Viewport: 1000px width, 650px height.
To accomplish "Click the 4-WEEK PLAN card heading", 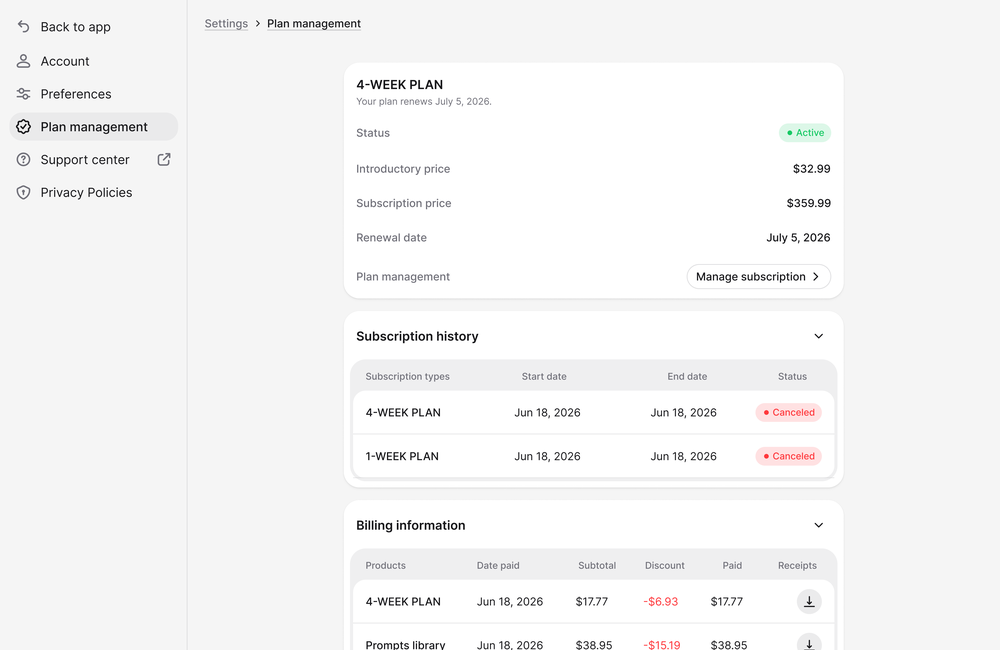I will click(399, 85).
